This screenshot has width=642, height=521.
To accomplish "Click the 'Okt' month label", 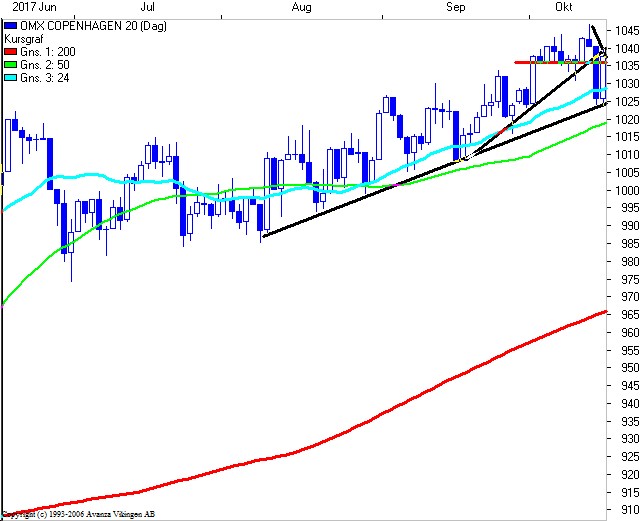I will [564, 7].
